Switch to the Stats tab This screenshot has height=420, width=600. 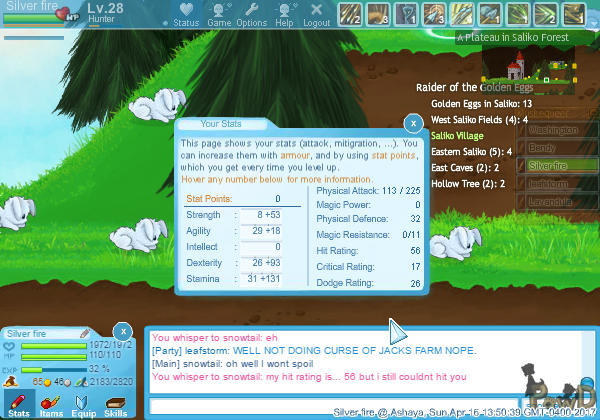click(x=18, y=404)
